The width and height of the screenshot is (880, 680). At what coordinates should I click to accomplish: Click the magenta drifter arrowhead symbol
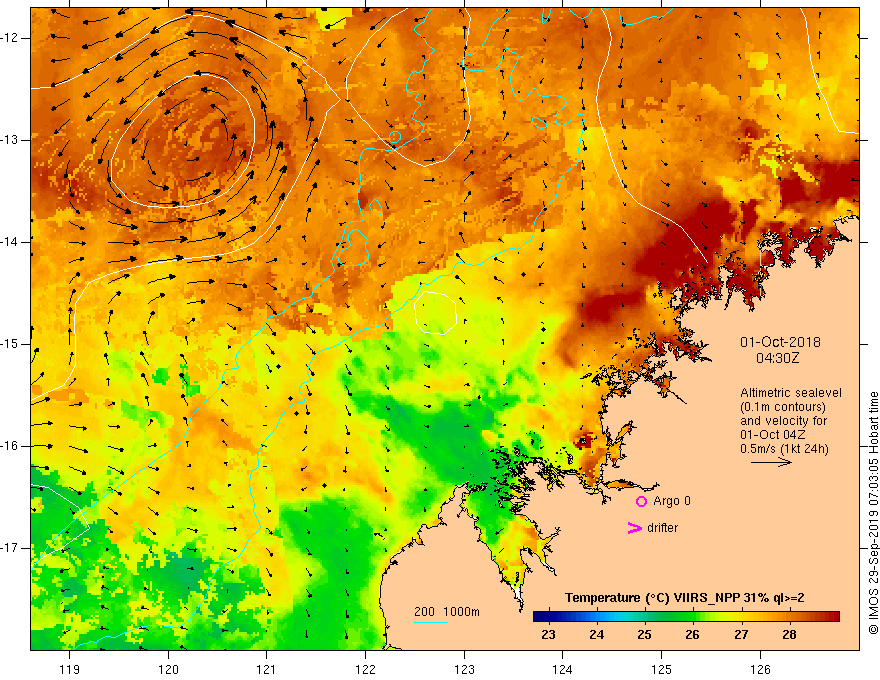pos(634,528)
